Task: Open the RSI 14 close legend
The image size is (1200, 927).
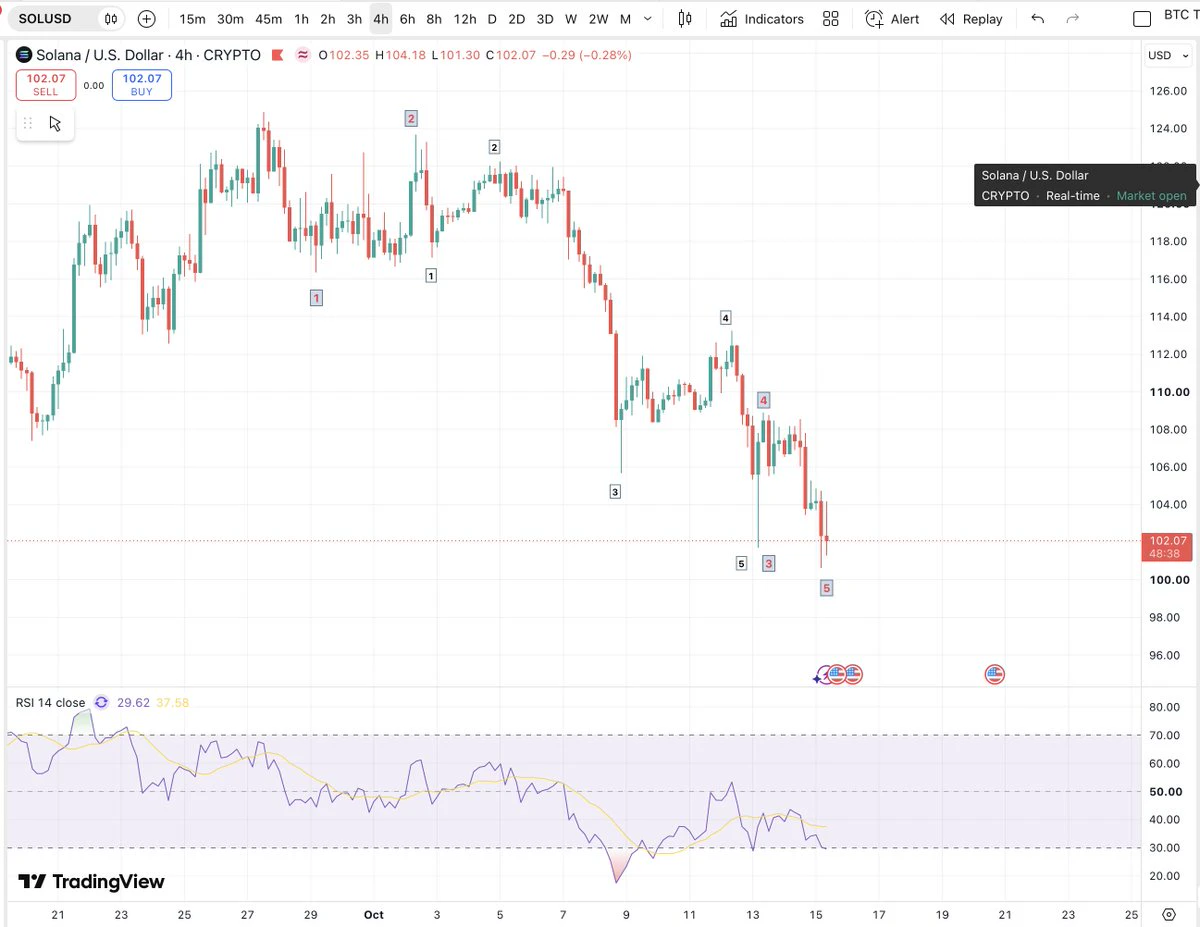Action: tap(51, 703)
